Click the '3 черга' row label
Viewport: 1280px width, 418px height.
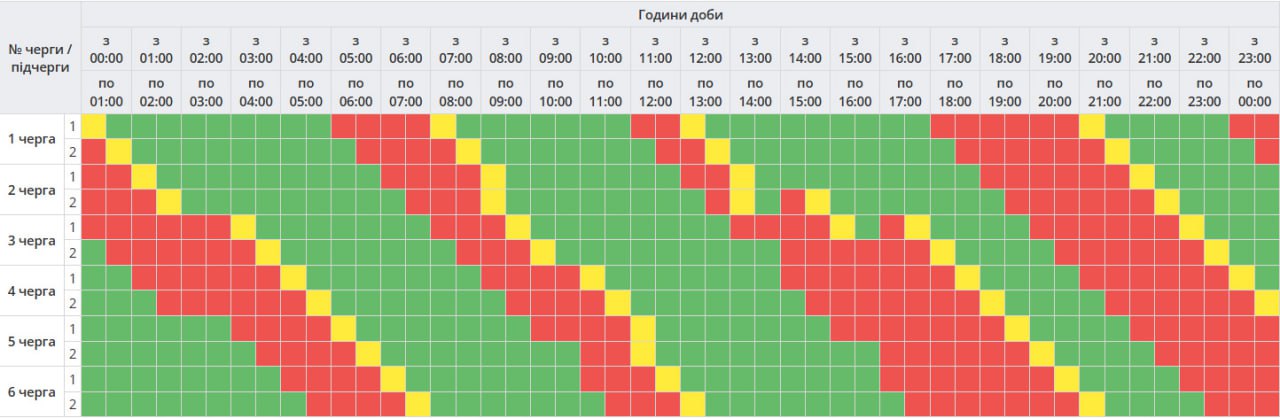[x=32, y=240]
